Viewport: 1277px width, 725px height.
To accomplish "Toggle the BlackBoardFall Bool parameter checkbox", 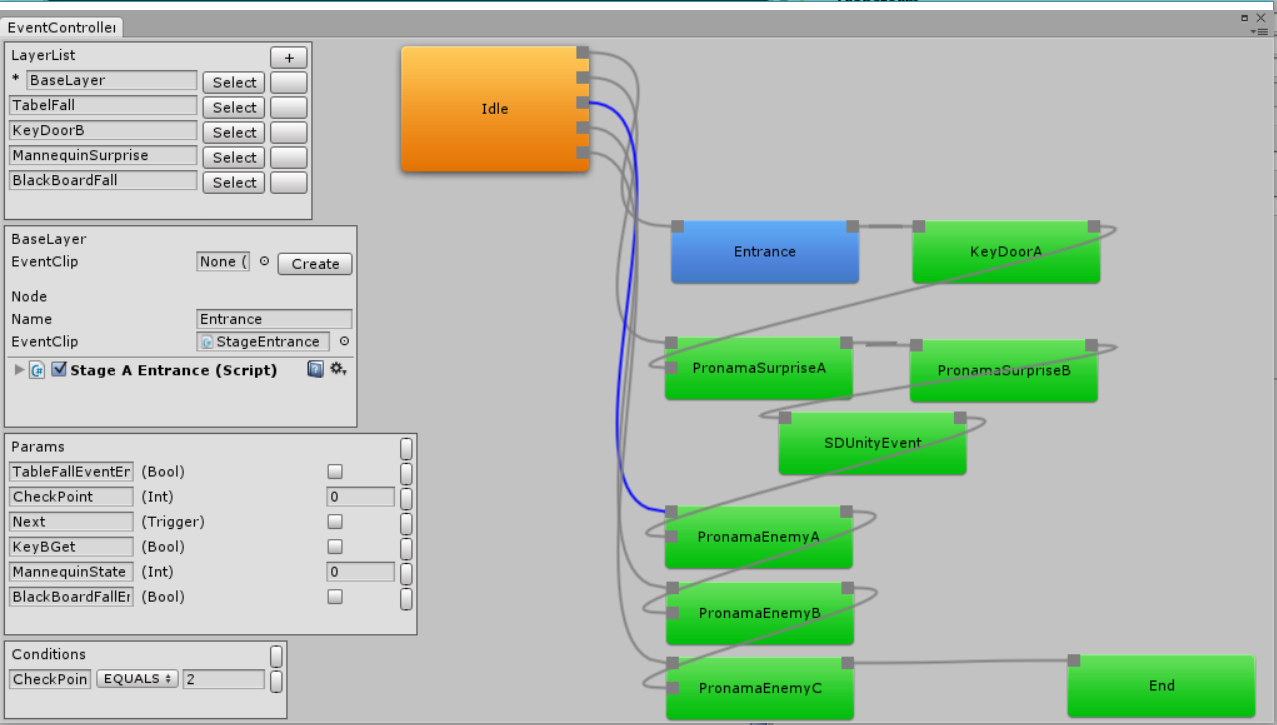I will tap(335, 596).
